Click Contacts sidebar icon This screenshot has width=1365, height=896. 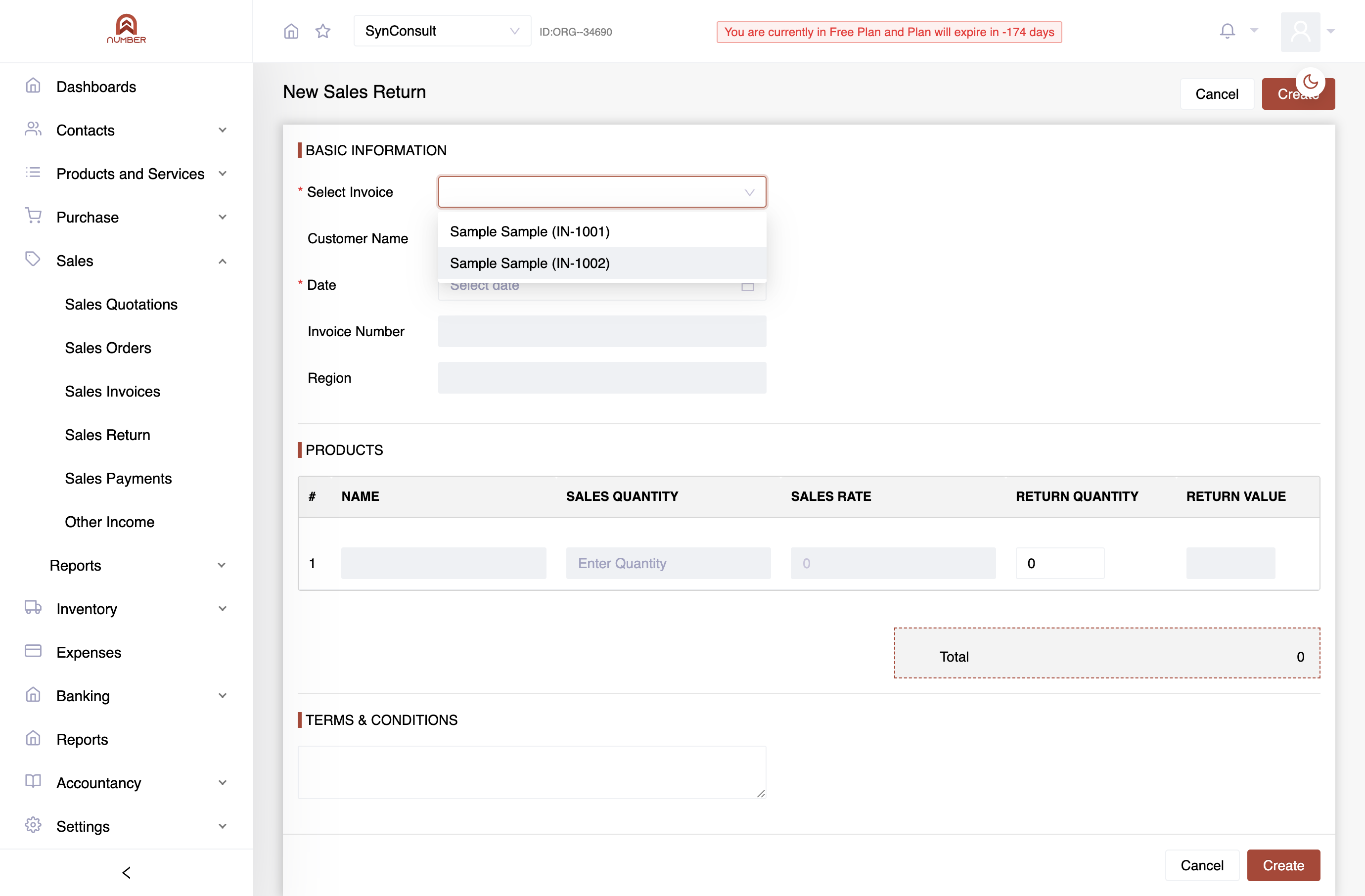point(33,129)
